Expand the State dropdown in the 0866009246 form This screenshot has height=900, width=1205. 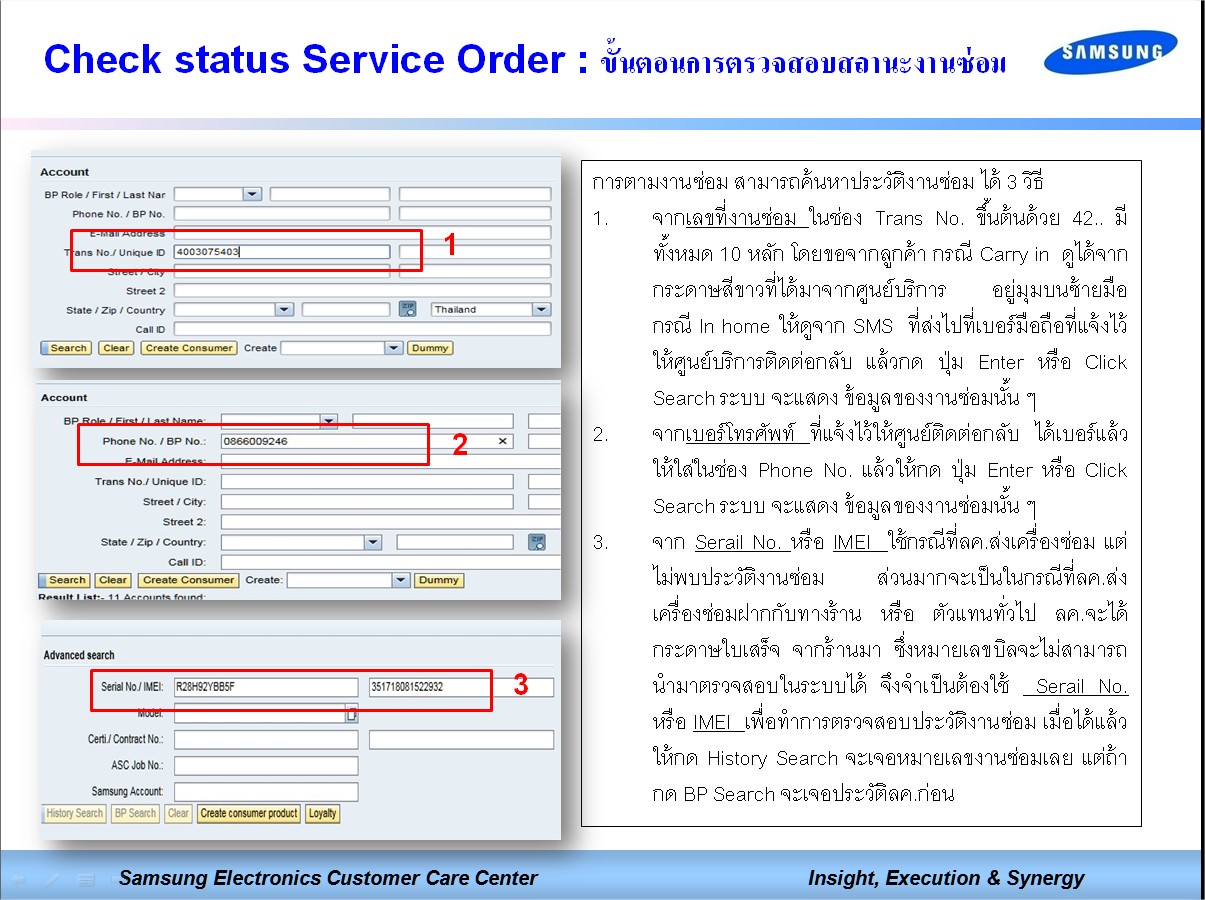pos(372,542)
